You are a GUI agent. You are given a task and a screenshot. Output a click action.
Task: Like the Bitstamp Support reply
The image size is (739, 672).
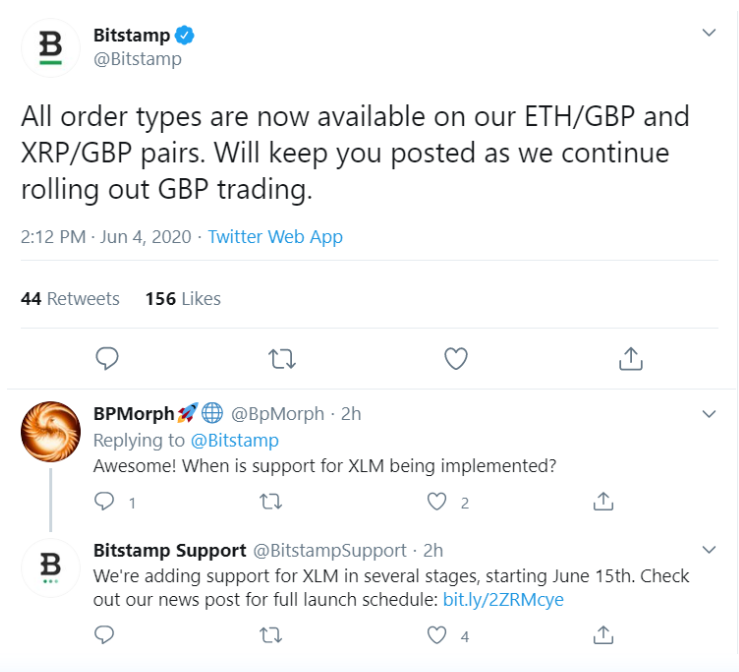(x=436, y=635)
